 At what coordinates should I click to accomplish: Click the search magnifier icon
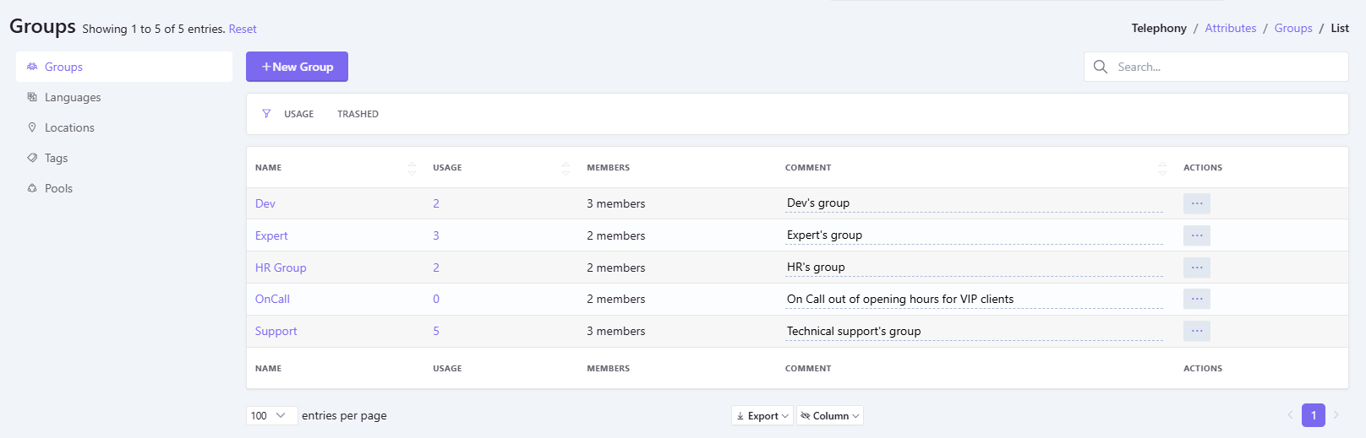[x=1101, y=67]
